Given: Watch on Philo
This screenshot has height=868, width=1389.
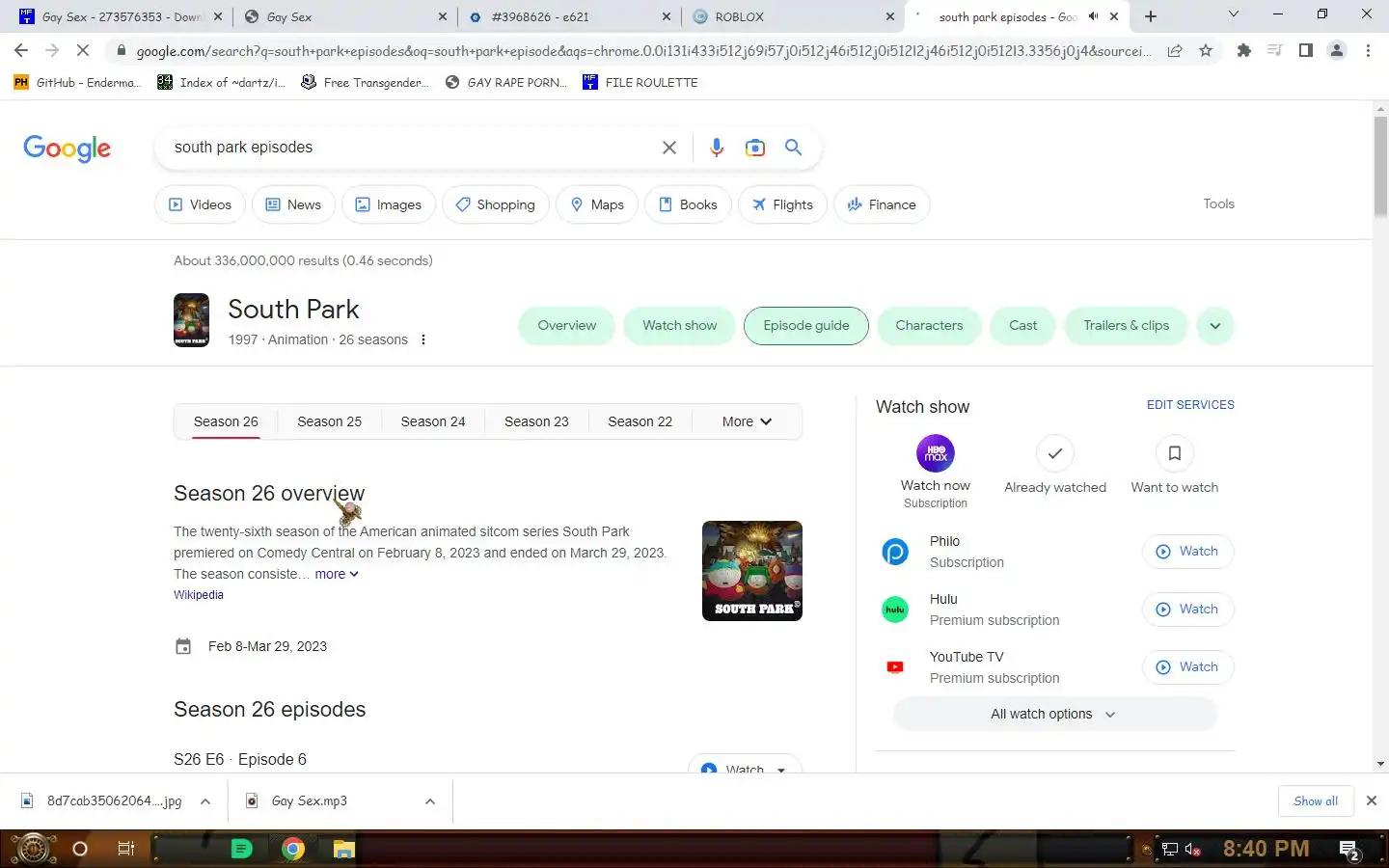Looking at the screenshot, I should point(1188,552).
